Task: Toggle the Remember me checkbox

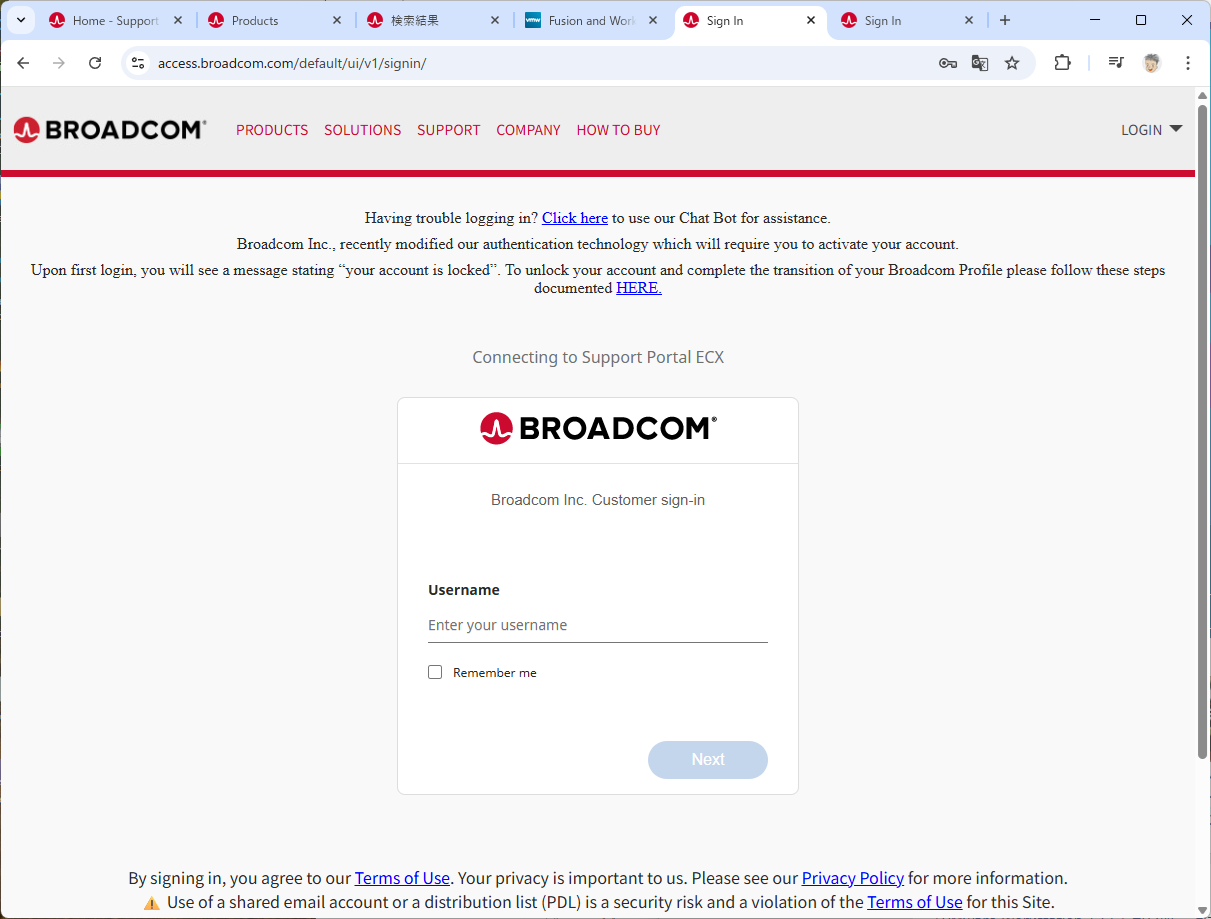Action: tap(435, 672)
